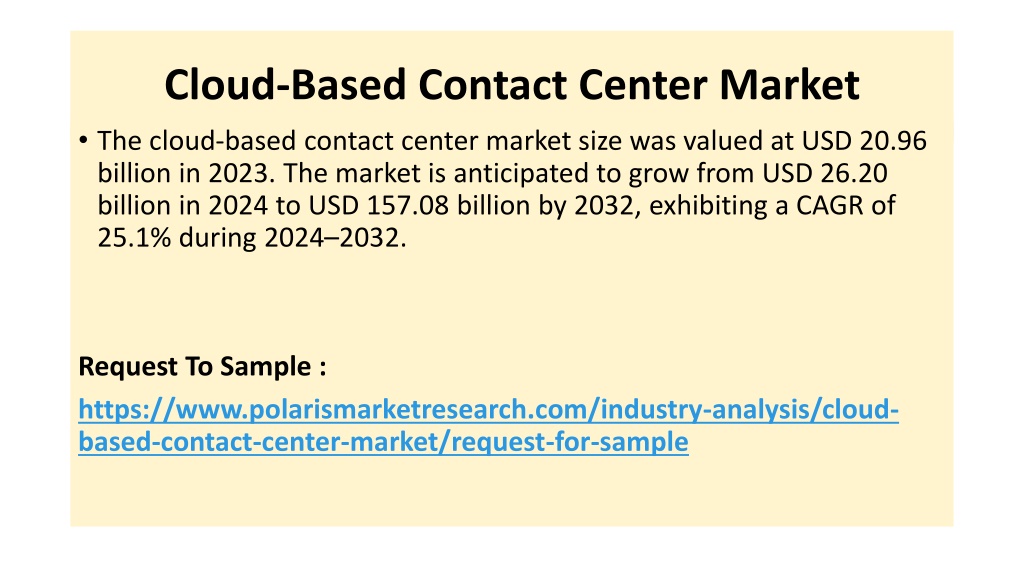Screen dimensions: 1024x576
Task: Click the word 'Sample' in the heading
Action: tap(265, 366)
